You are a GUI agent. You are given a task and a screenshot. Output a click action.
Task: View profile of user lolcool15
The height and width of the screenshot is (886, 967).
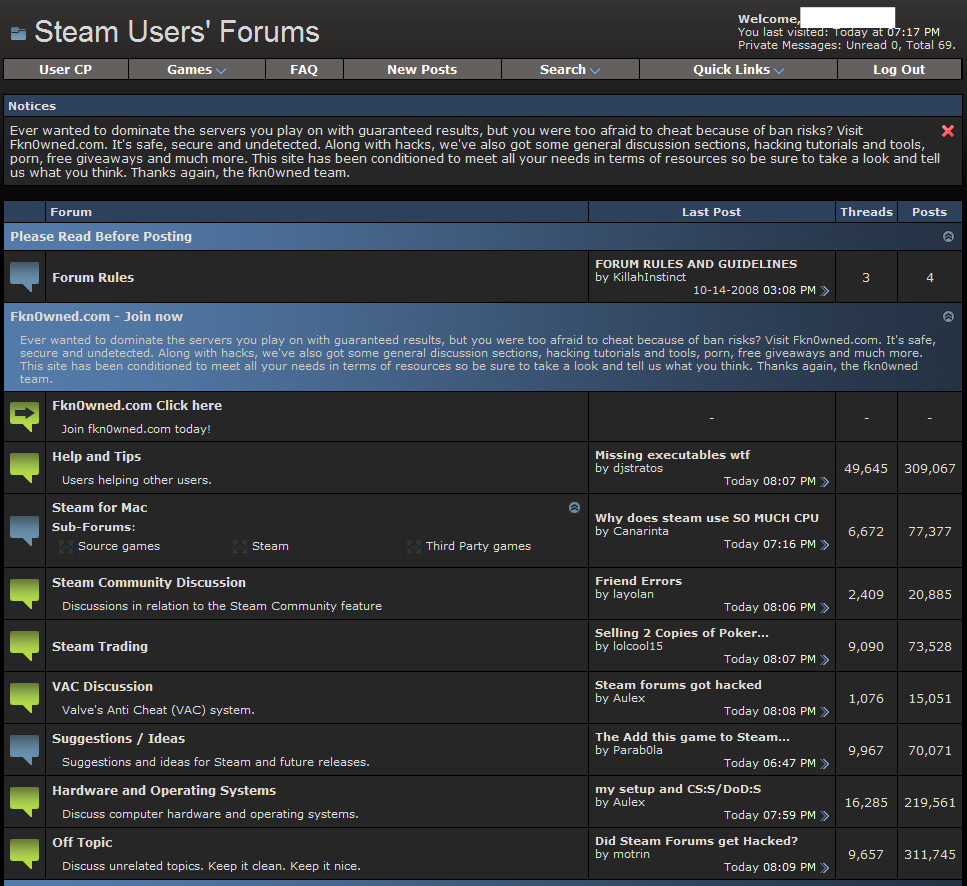638,646
